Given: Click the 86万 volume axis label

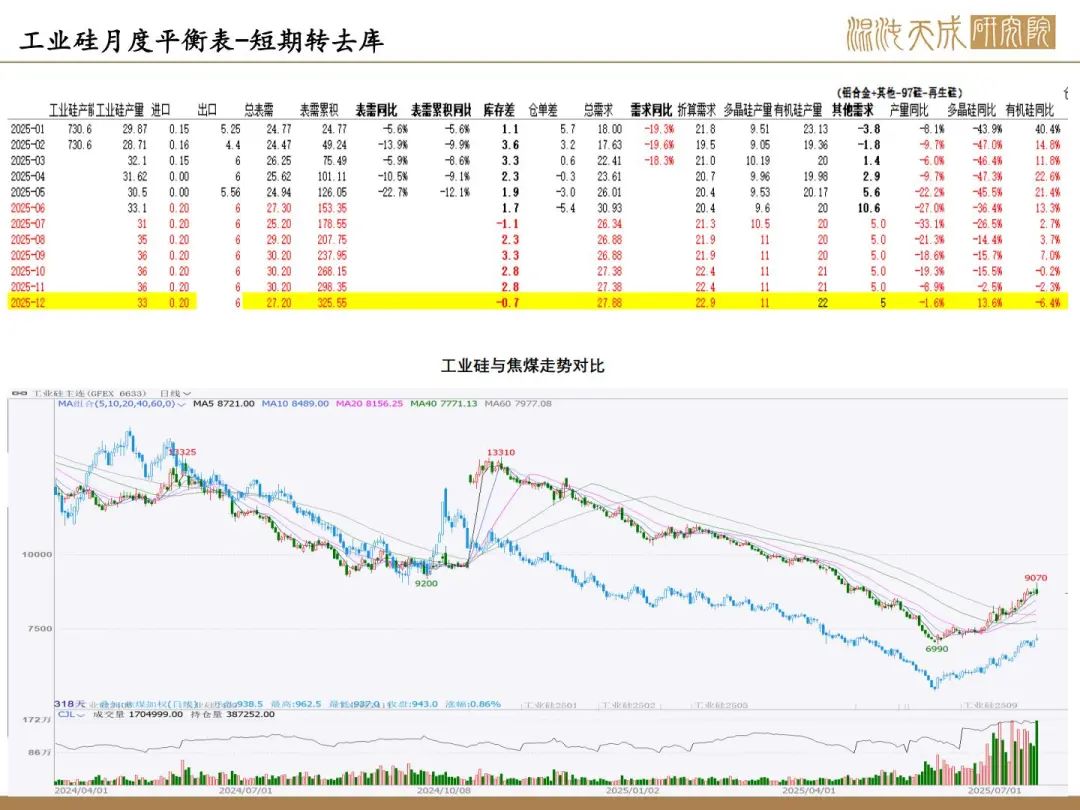Looking at the screenshot, I should click(40, 753).
